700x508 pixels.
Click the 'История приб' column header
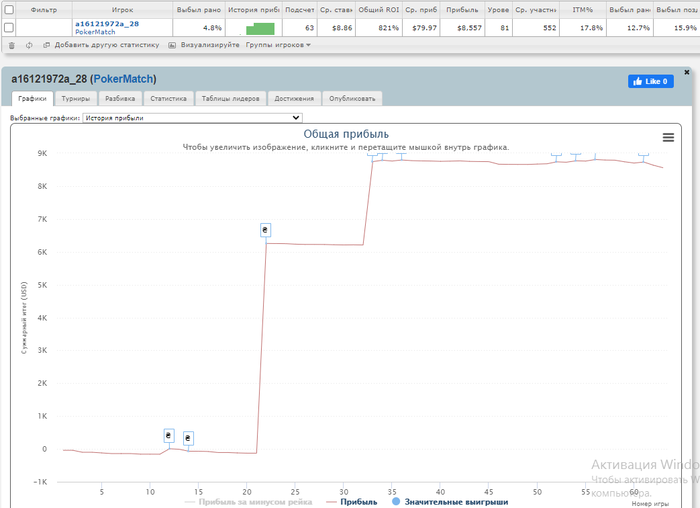click(x=254, y=9)
